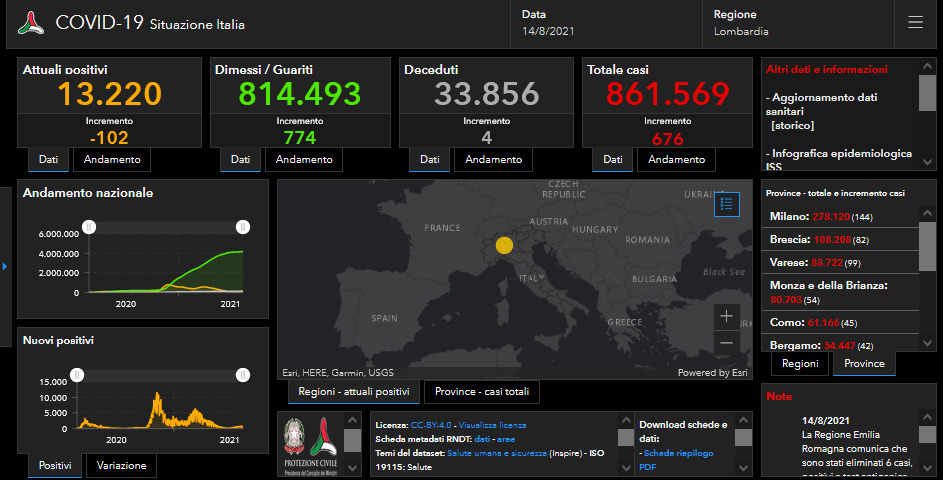943x480 pixels.
Task: Switch to Andamento tab under Attuali positivi
Action: pyautogui.click(x=112, y=159)
